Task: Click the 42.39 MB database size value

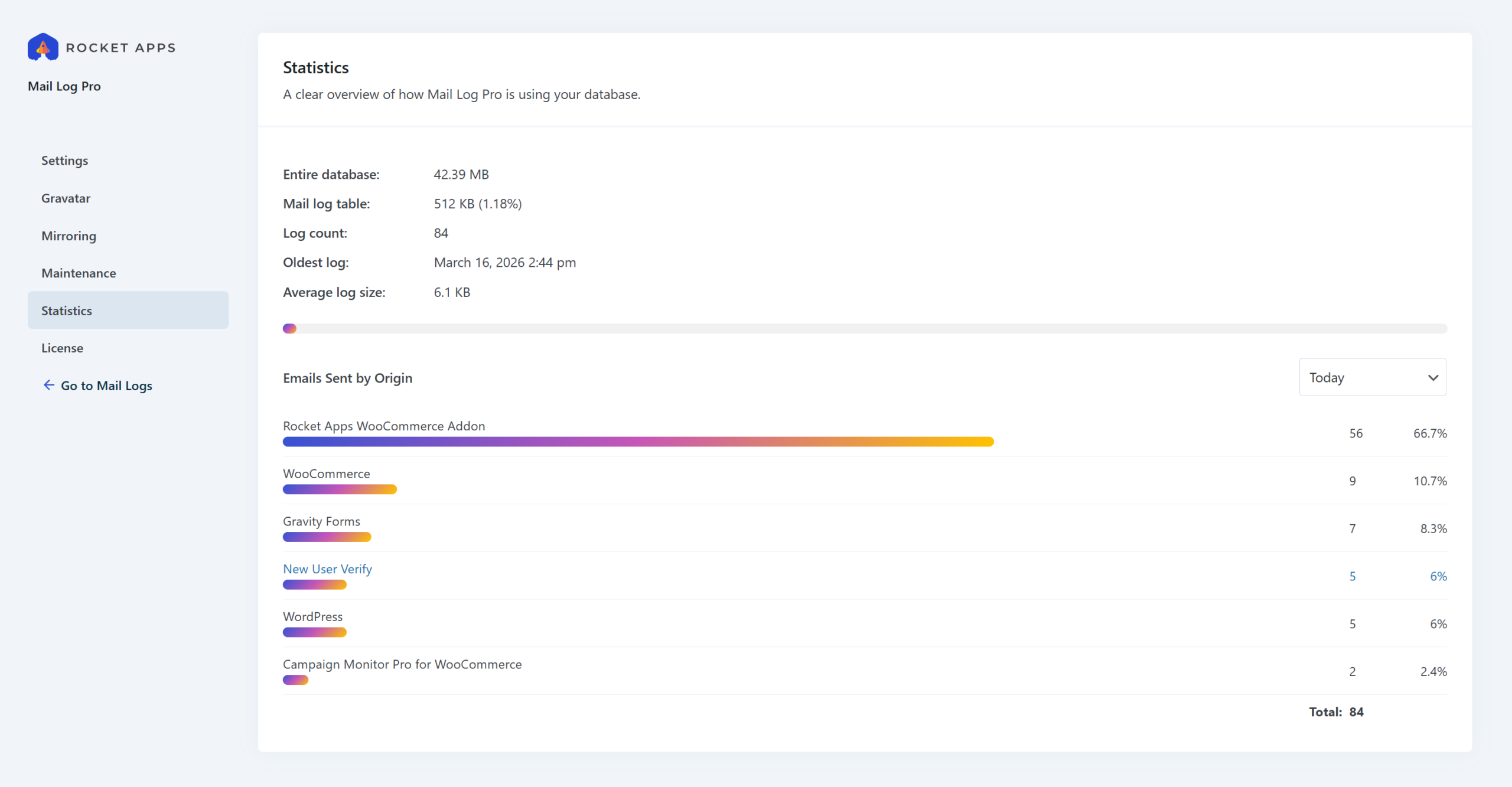Action: [461, 175]
